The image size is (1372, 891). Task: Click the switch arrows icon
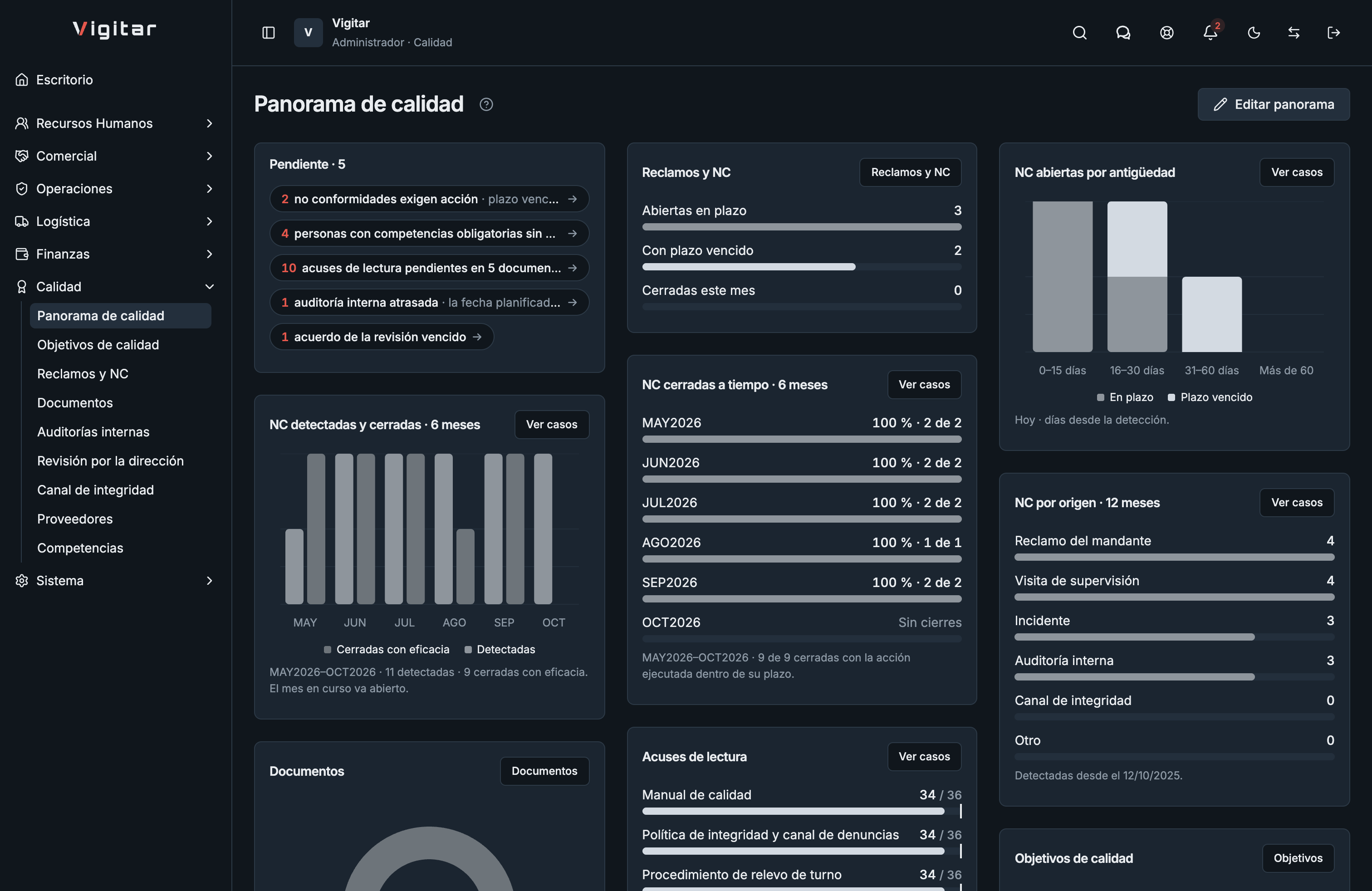point(1294,33)
